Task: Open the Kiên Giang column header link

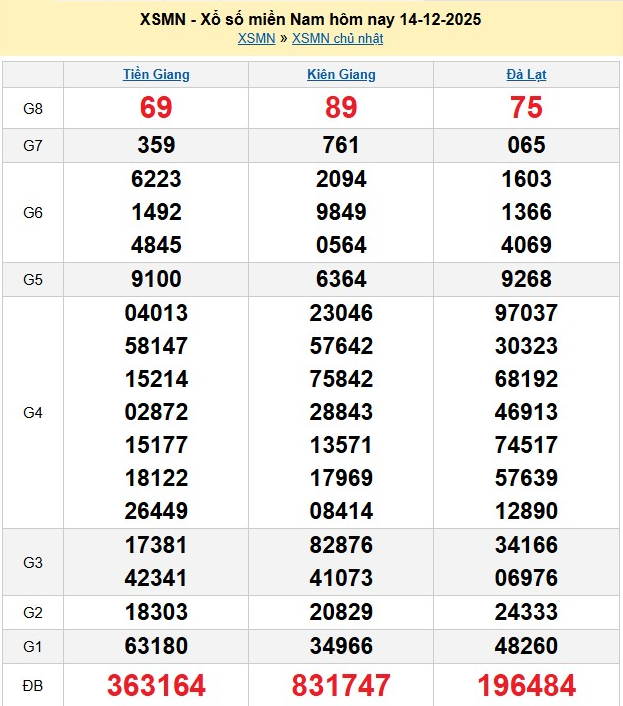Action: pos(341,74)
